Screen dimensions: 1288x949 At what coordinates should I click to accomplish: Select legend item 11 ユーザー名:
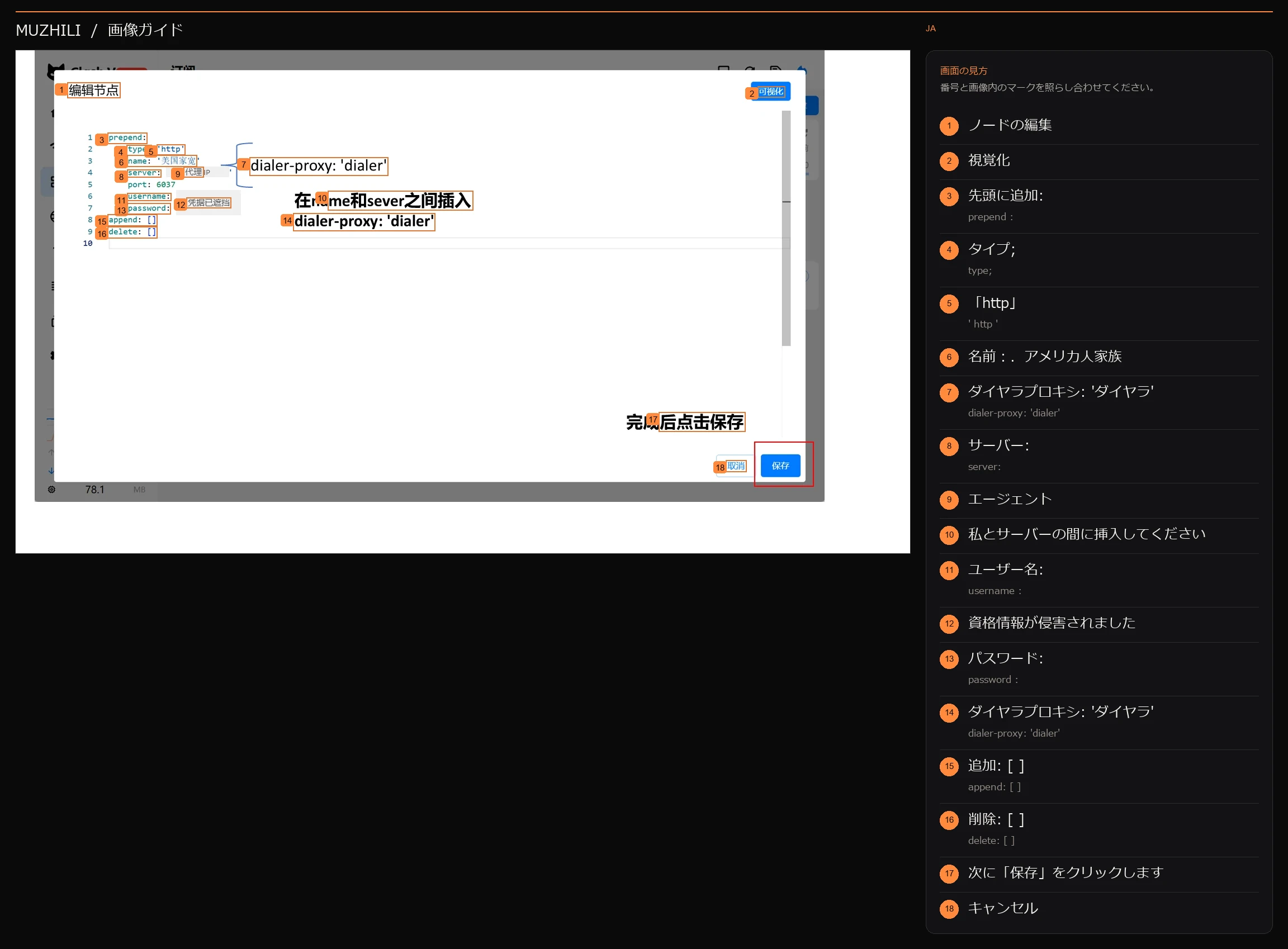(1099, 580)
